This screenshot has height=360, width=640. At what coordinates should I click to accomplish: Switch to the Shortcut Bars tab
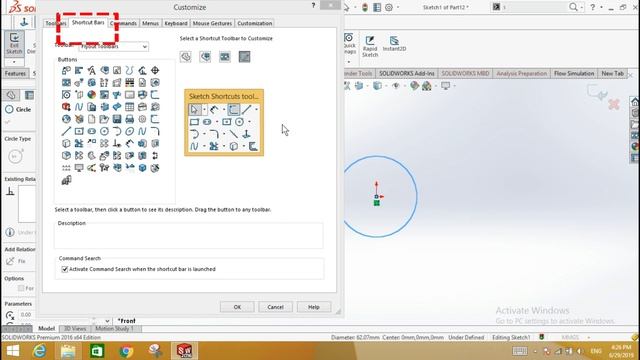[x=88, y=22]
